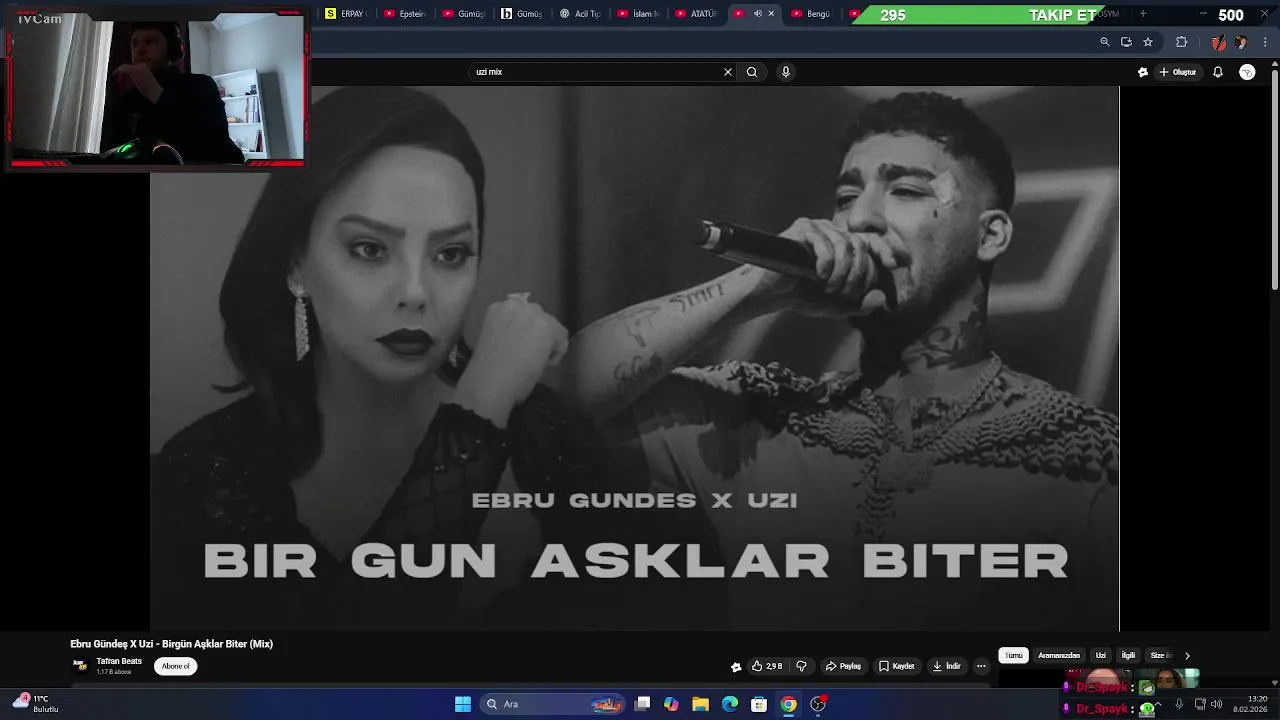Viewport: 1280px width, 720px height.
Task: Open Microsoft Store from taskbar
Action: [759, 704]
